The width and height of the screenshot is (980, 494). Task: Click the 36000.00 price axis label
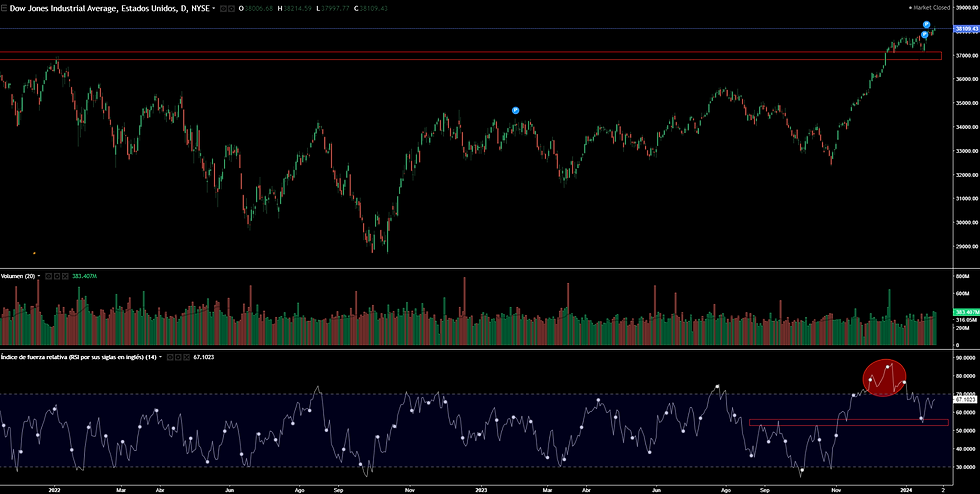pos(966,79)
